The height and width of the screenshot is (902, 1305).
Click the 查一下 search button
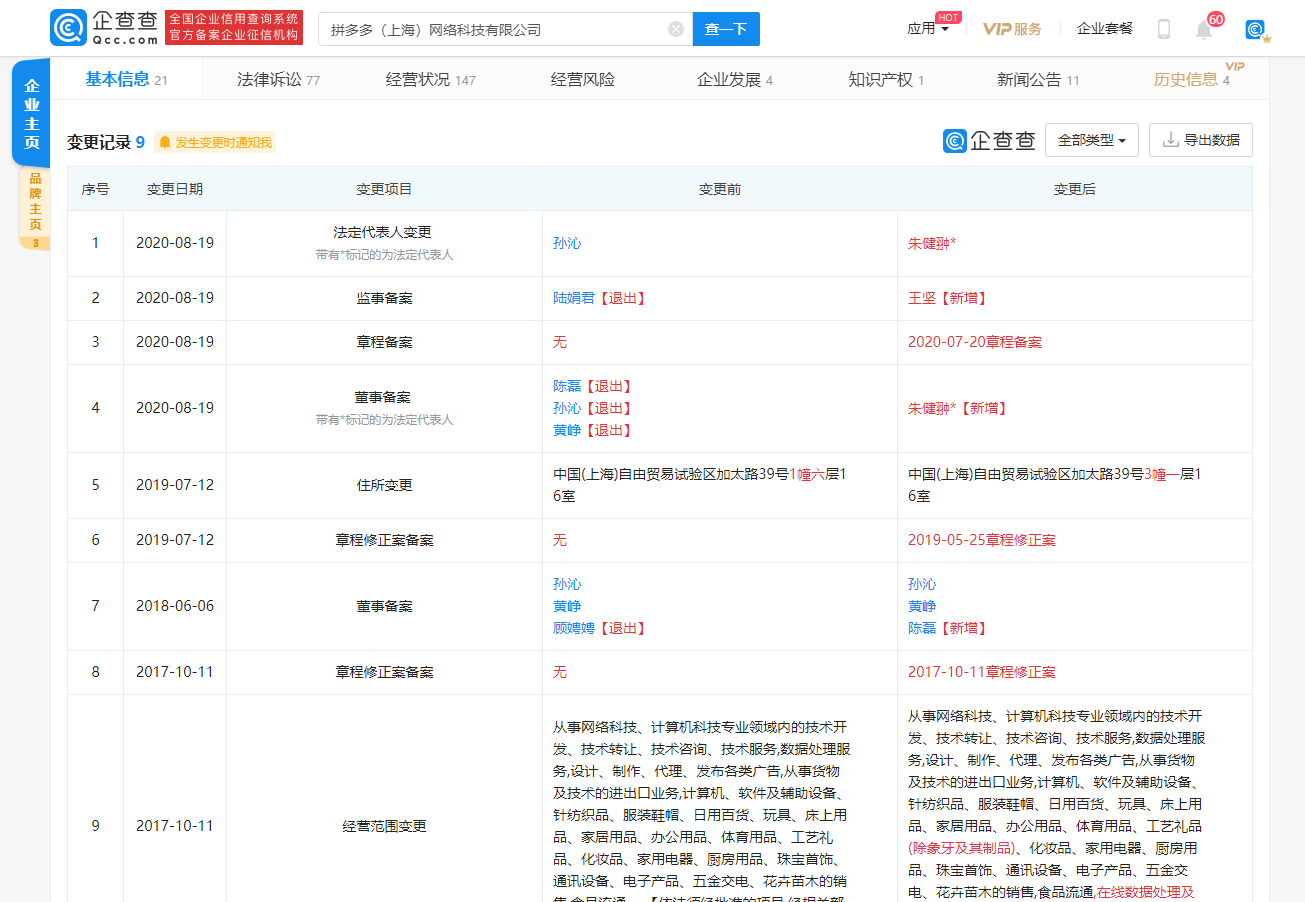point(726,29)
